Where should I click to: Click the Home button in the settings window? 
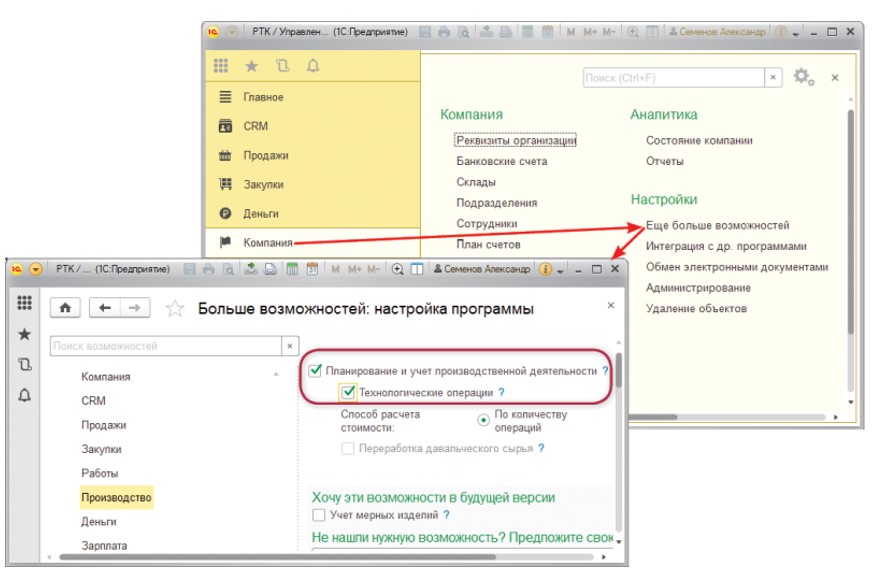(x=66, y=308)
